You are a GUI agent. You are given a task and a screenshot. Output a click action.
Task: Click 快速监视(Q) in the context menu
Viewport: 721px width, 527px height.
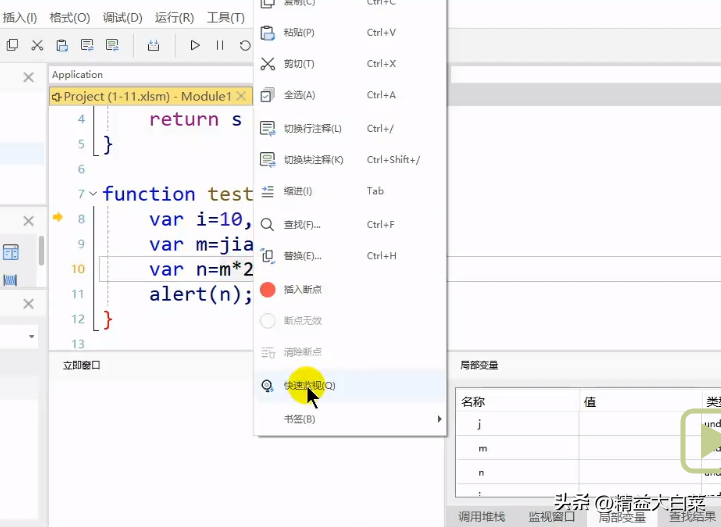[350, 385]
